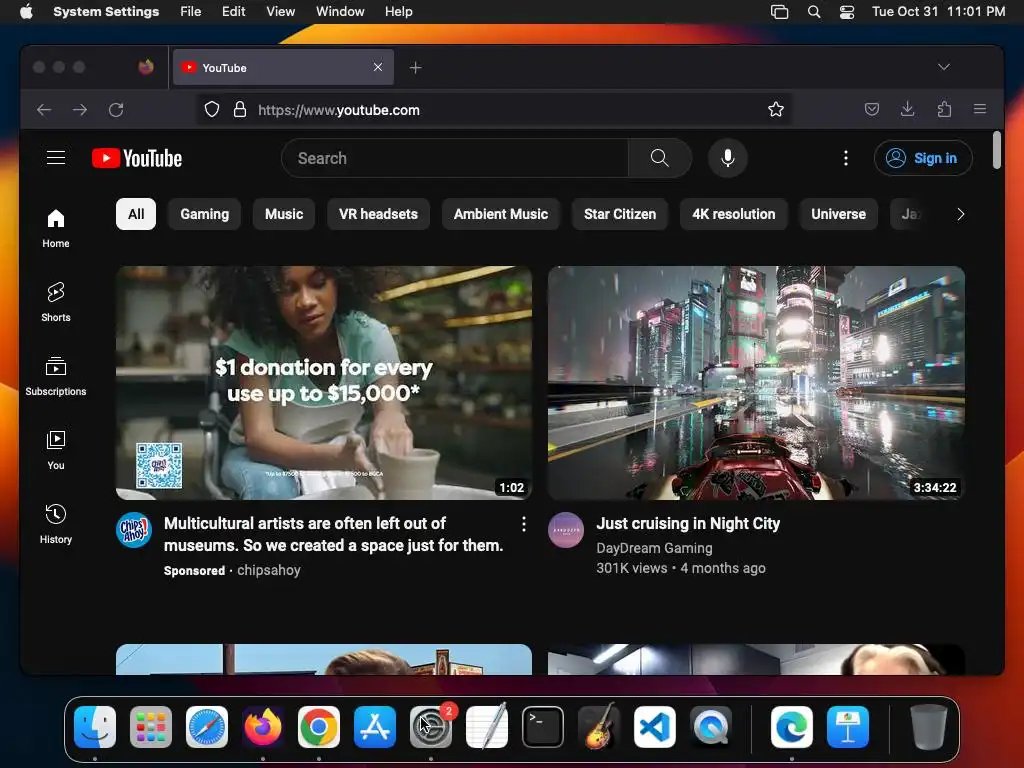Screen dimensions: 1024x768
Task: Click the URL address bar
Action: point(495,110)
